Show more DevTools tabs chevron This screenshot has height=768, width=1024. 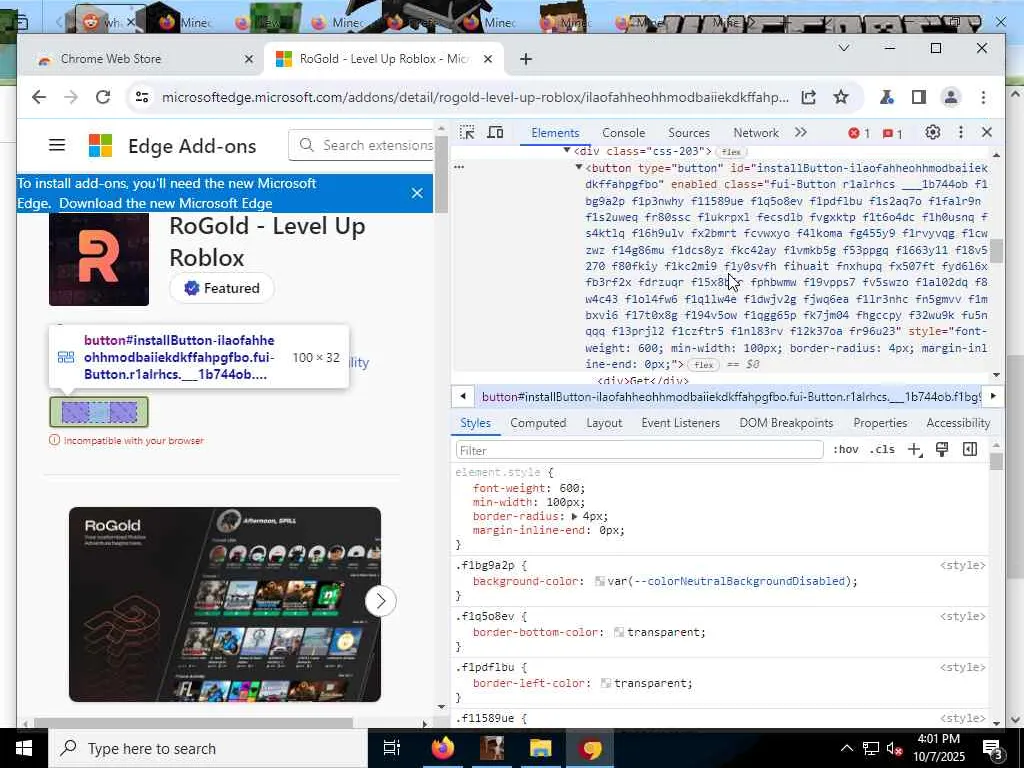801,133
